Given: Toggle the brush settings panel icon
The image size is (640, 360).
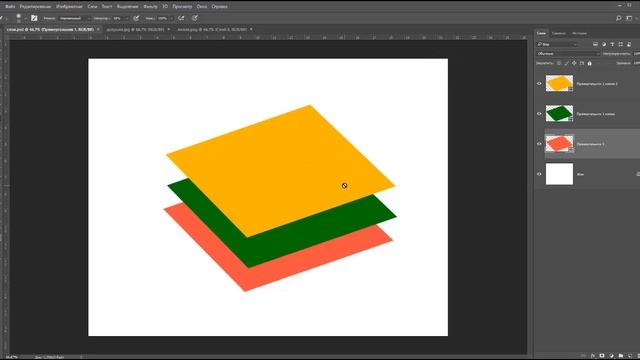Looking at the screenshot, I should 34,18.
